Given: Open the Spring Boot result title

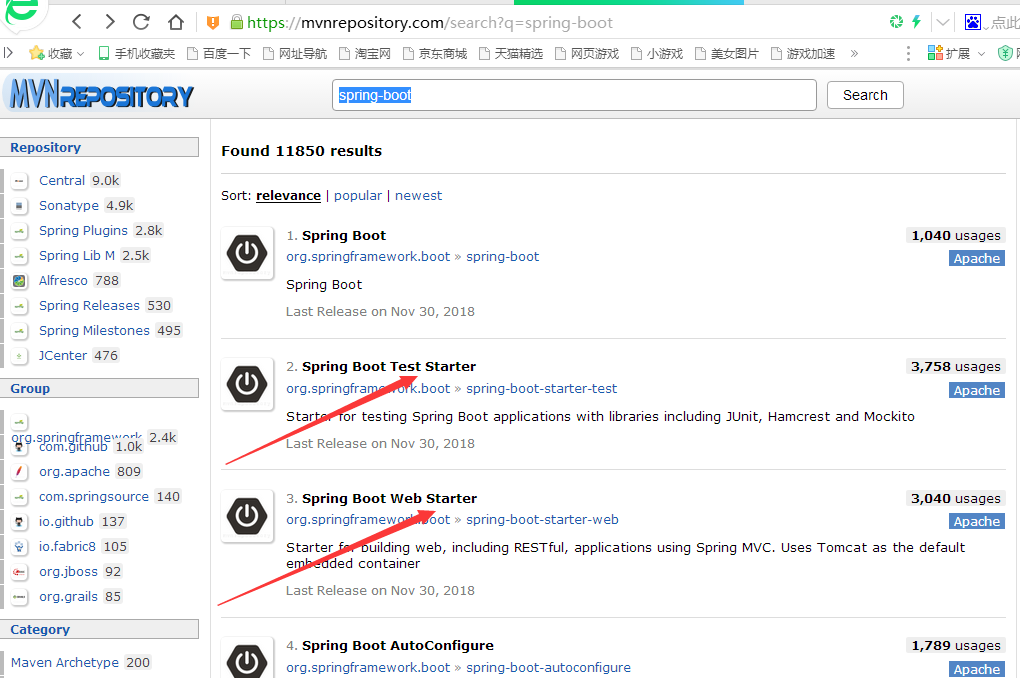Looking at the screenshot, I should pos(343,236).
